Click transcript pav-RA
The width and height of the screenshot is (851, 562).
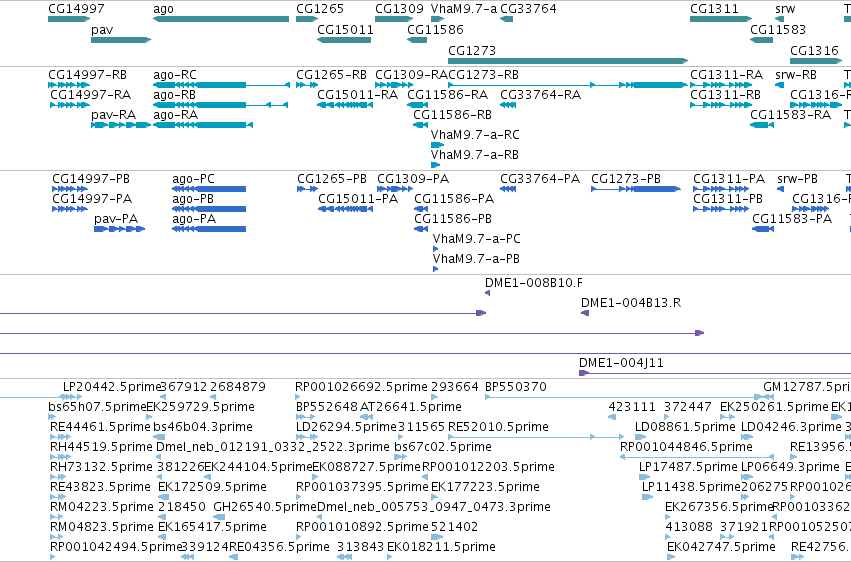[x=113, y=115]
